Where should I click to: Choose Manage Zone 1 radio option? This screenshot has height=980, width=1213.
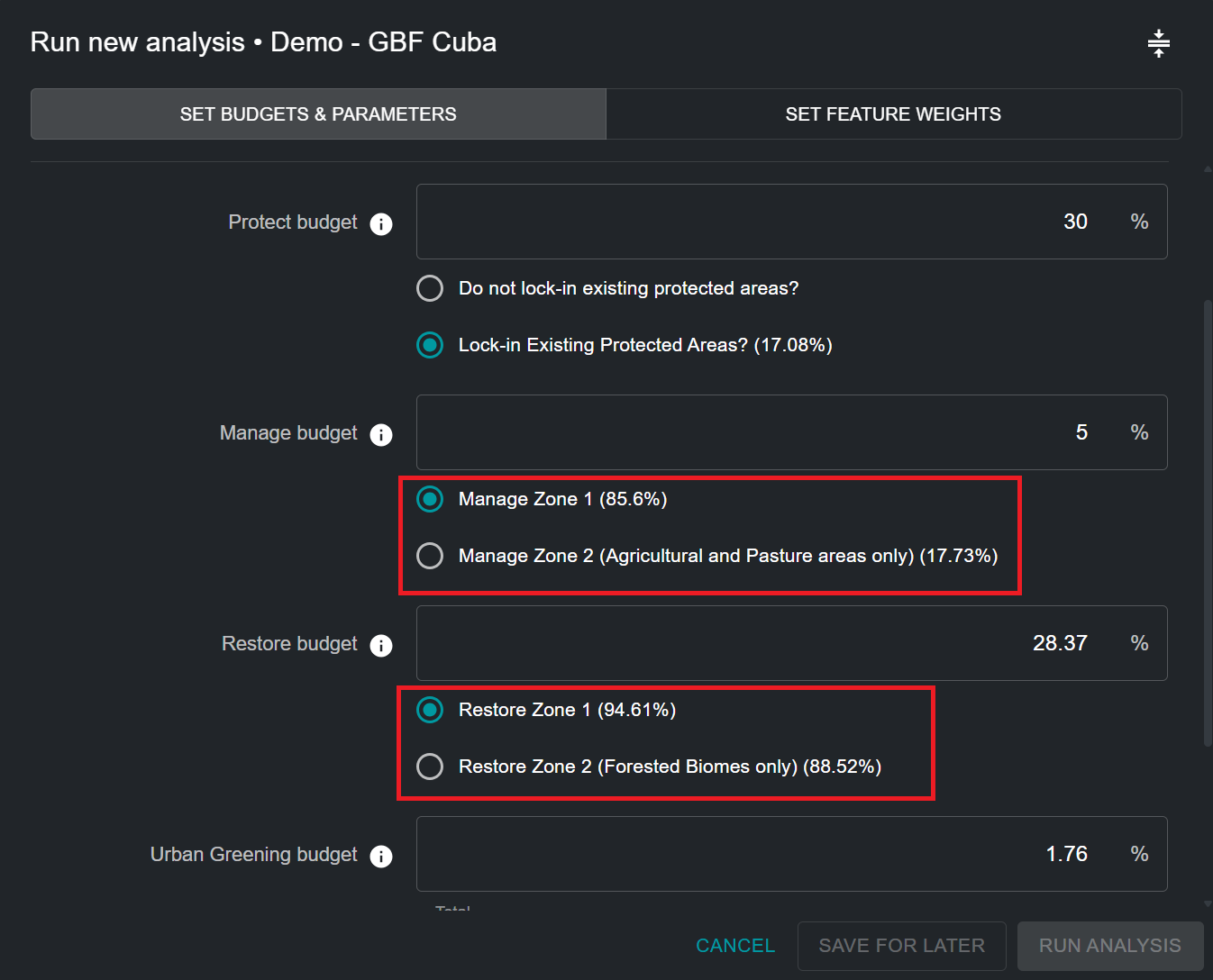pyautogui.click(x=430, y=499)
